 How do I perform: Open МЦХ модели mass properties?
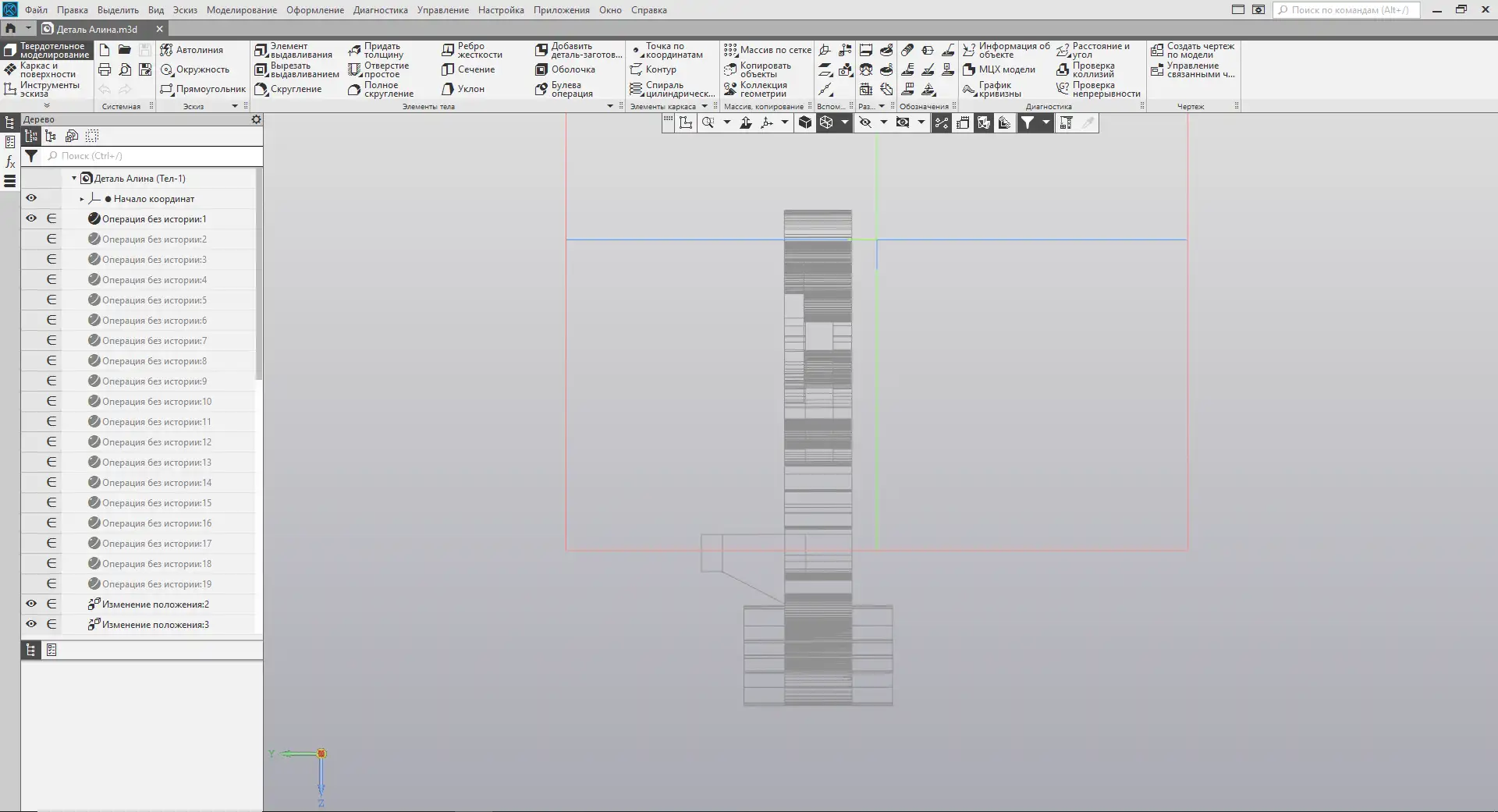[x=999, y=69]
